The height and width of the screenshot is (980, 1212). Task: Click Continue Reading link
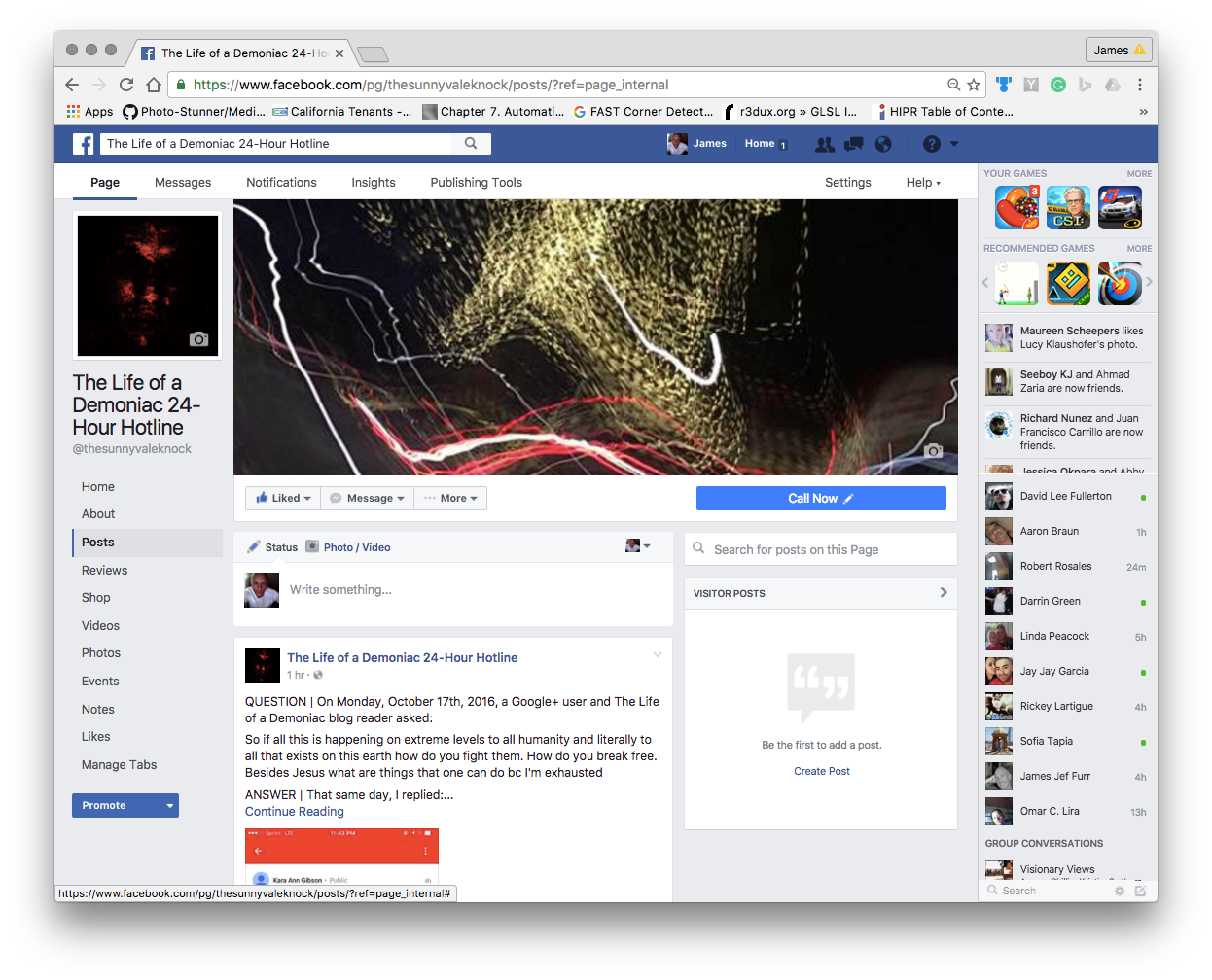(x=295, y=812)
